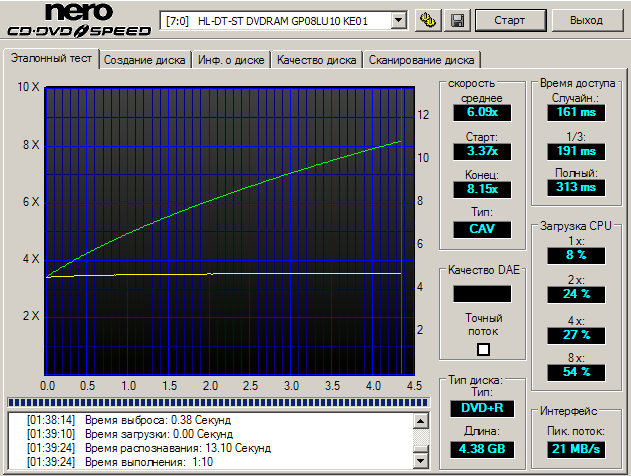The image size is (631, 476).
Task: Click the average speed value 6.09x
Action: click(482, 112)
